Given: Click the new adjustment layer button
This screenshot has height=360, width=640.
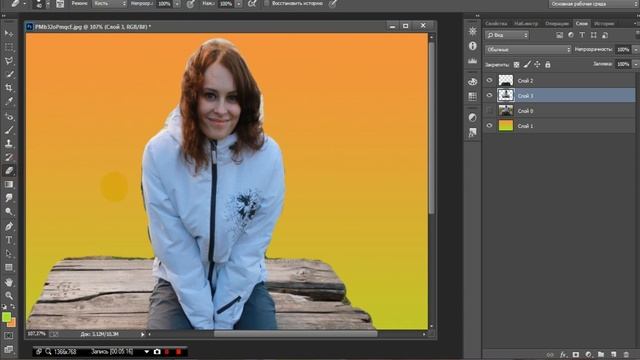Looking at the screenshot, I should (x=588, y=355).
